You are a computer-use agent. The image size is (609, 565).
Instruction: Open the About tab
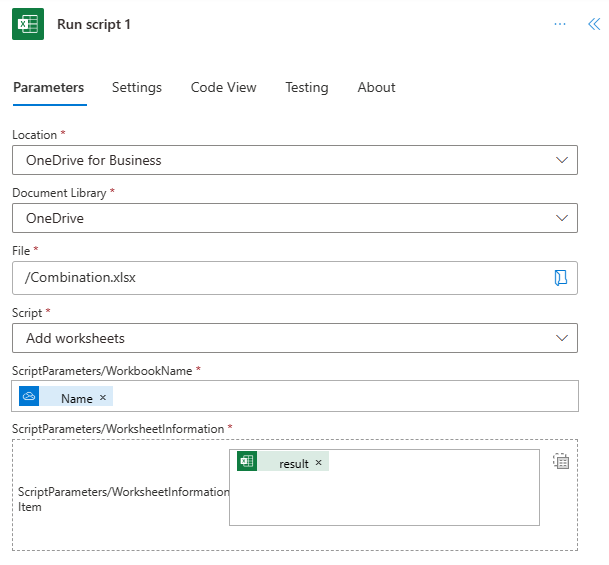(376, 88)
